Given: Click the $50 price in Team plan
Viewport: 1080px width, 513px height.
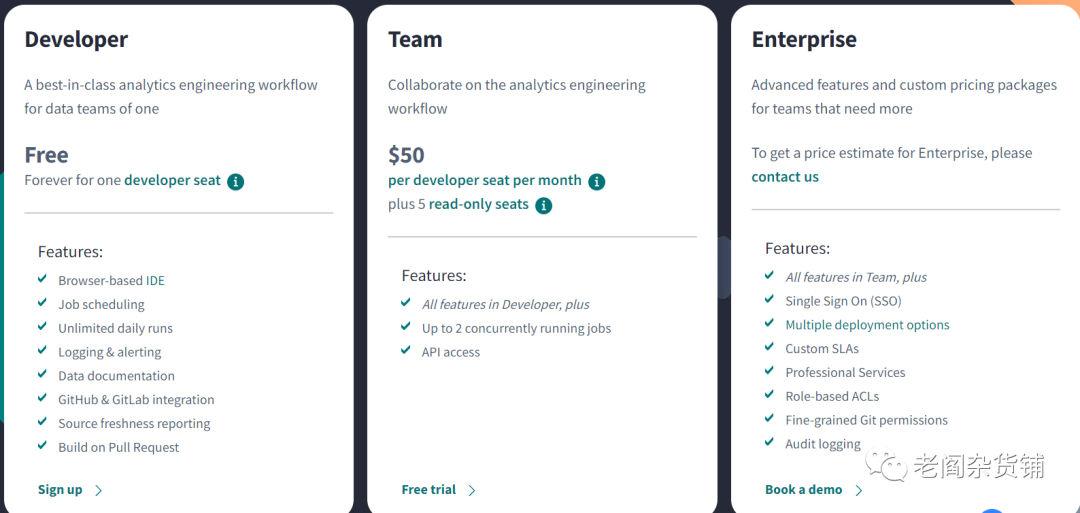Looking at the screenshot, I should 406,155.
